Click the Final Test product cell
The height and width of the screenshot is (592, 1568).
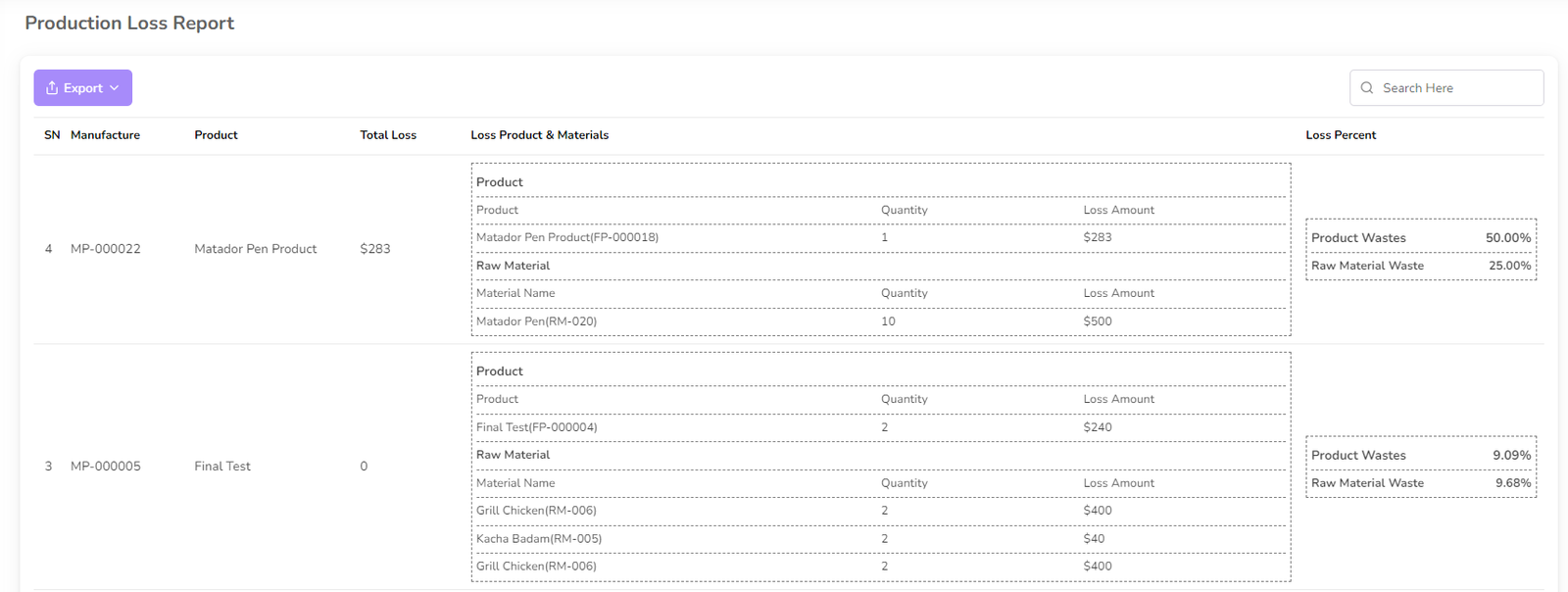(222, 467)
